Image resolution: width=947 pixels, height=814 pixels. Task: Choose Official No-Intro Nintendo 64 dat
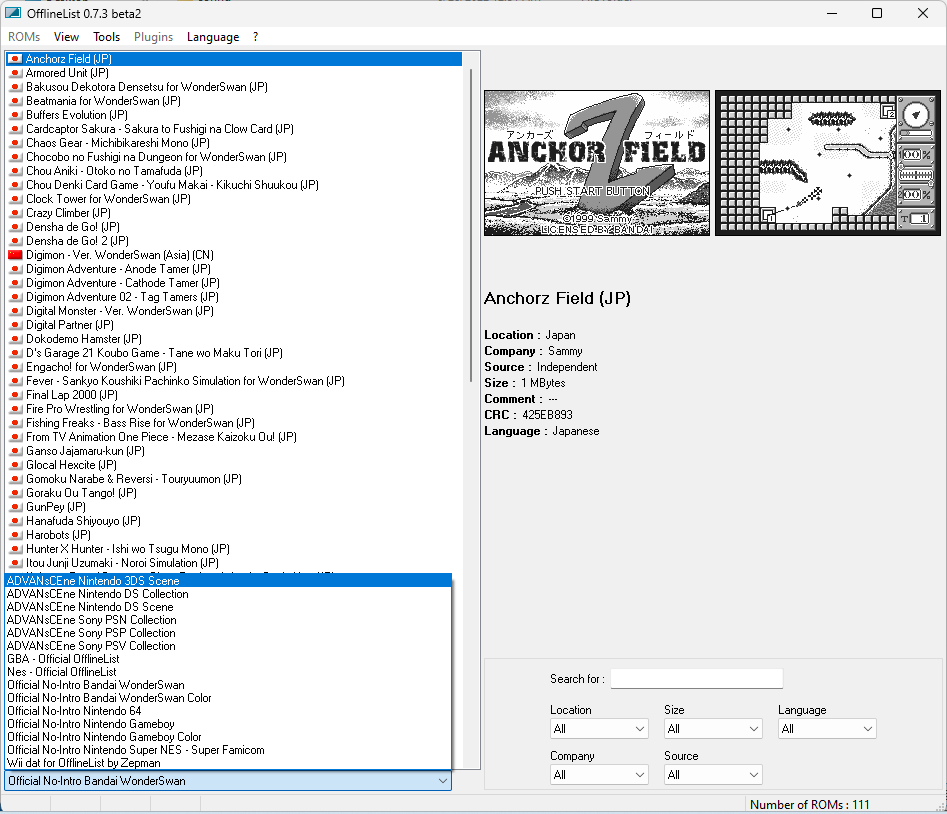[228, 711]
